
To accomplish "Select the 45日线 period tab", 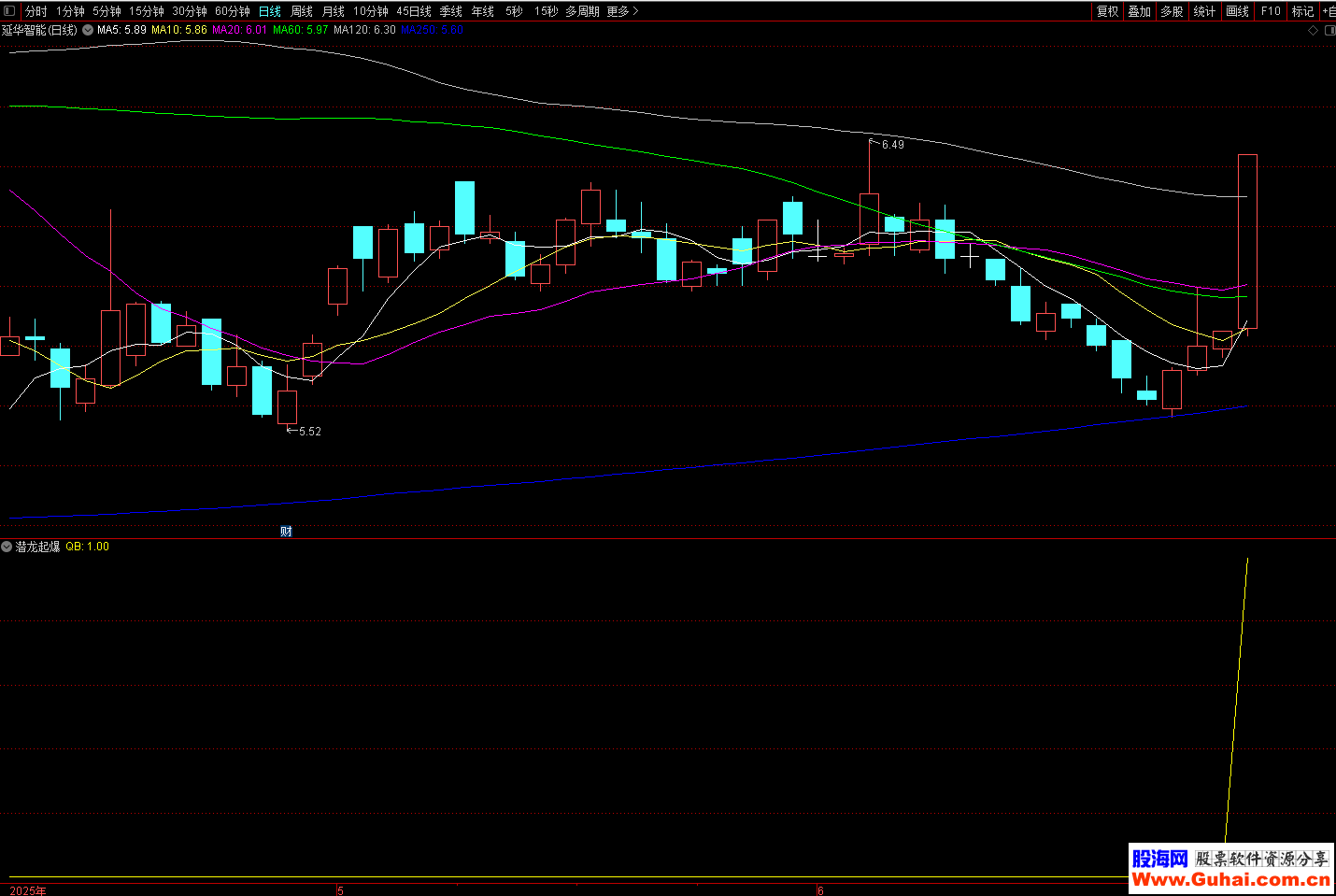I will click(x=414, y=11).
